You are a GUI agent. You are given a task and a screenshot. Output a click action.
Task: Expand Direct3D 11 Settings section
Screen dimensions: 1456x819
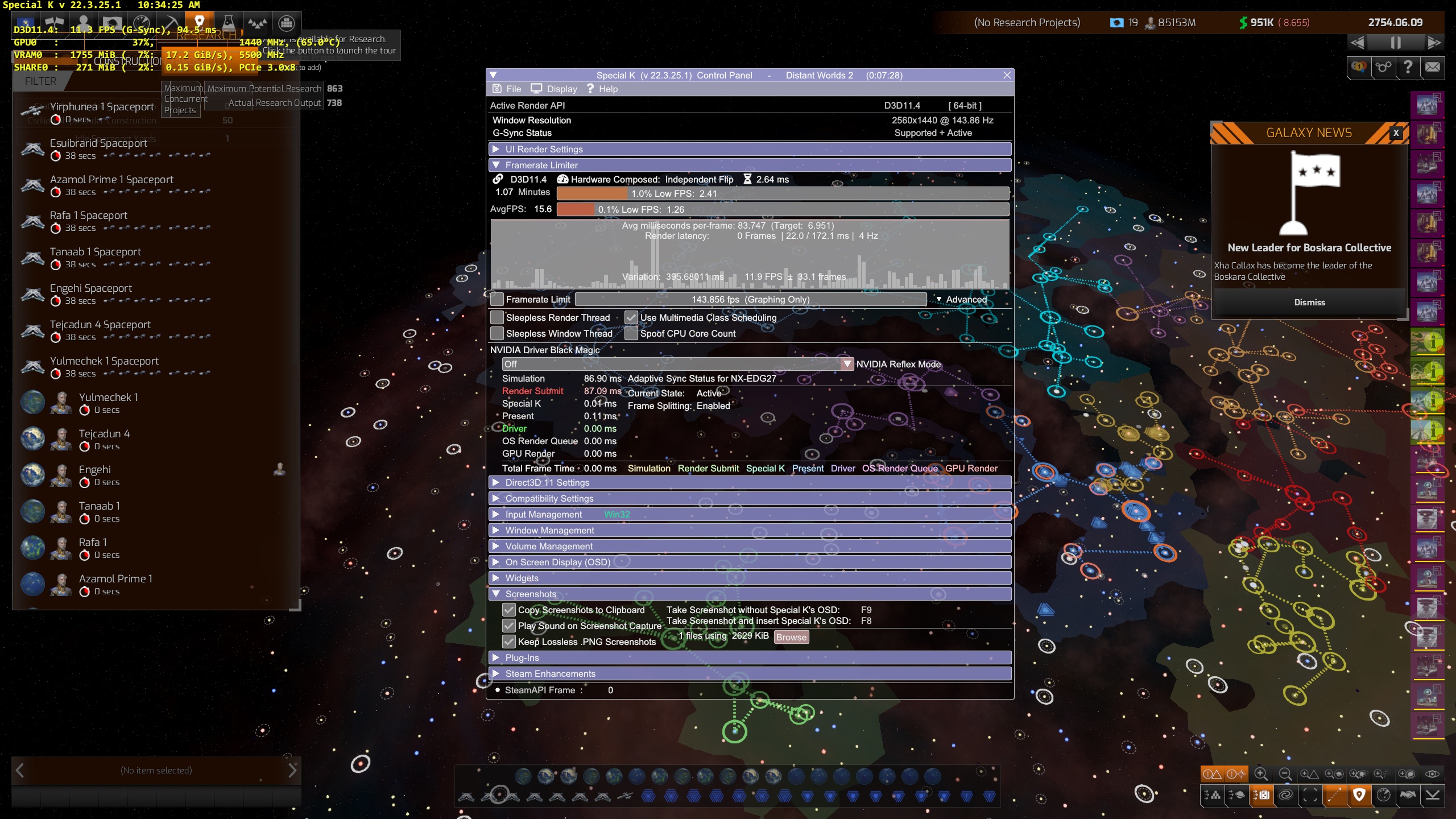750,482
